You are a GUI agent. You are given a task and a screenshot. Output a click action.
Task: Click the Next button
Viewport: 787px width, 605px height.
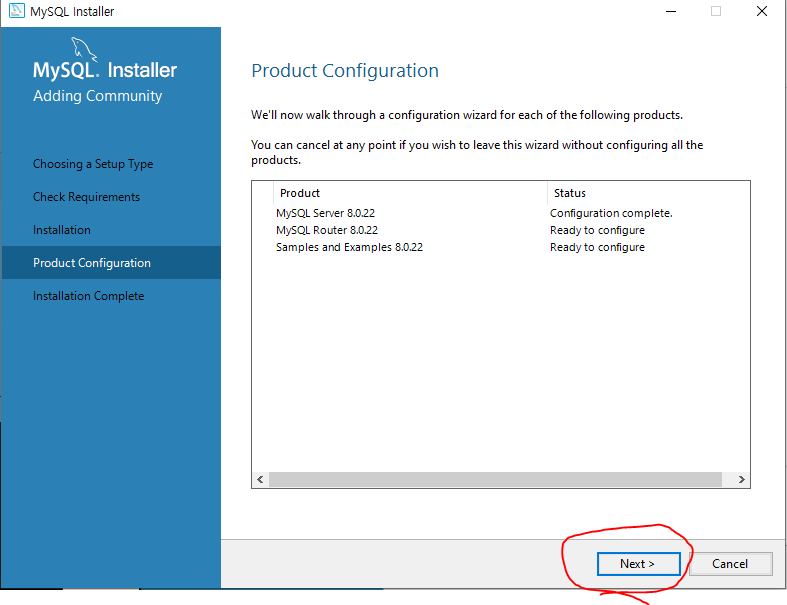point(638,564)
